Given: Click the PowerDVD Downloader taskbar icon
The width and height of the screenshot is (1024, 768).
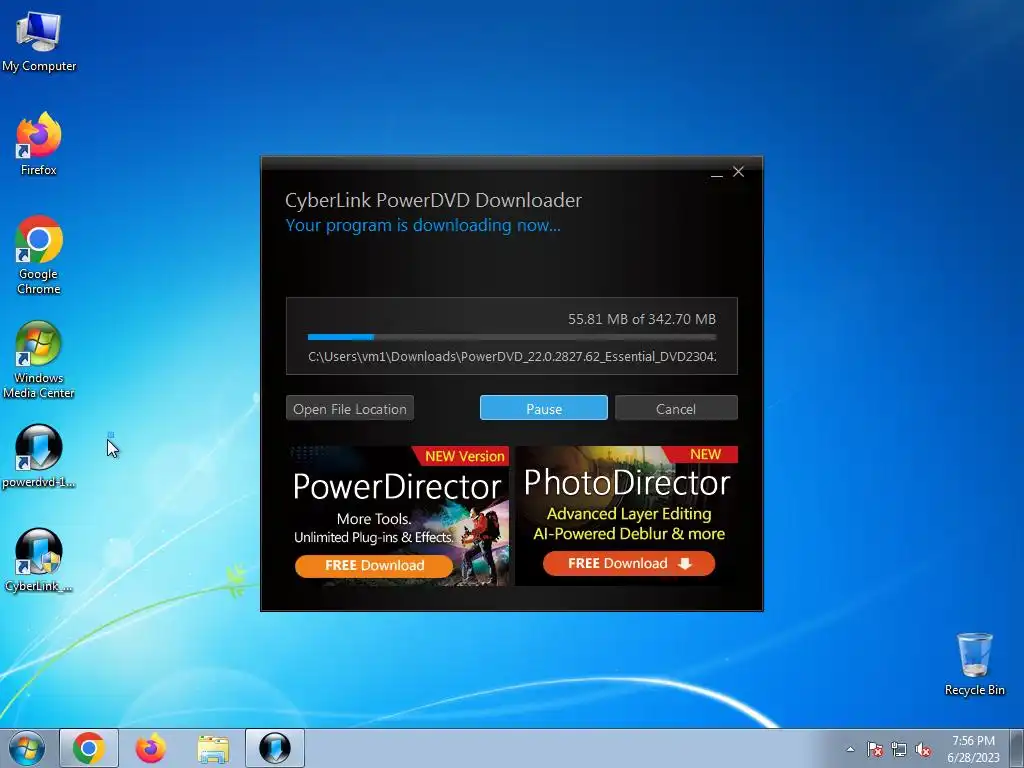Looking at the screenshot, I should (275, 748).
